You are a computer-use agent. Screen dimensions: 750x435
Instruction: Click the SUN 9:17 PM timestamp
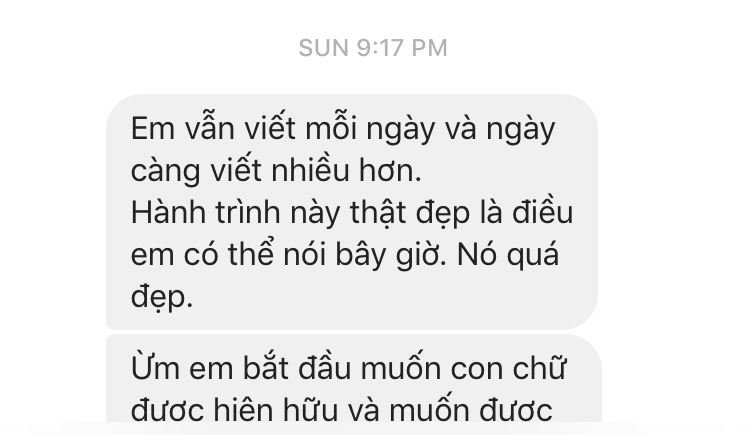373,48
